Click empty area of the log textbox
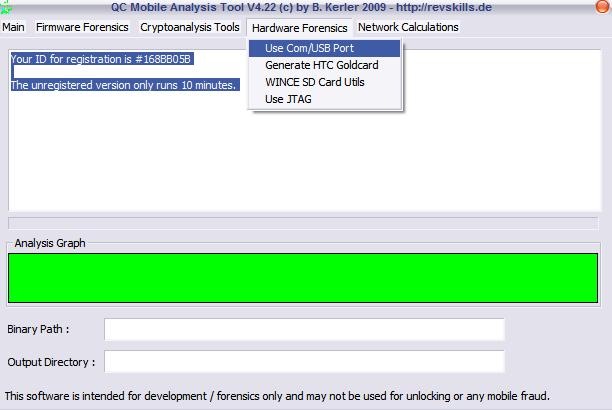 (x=300, y=160)
